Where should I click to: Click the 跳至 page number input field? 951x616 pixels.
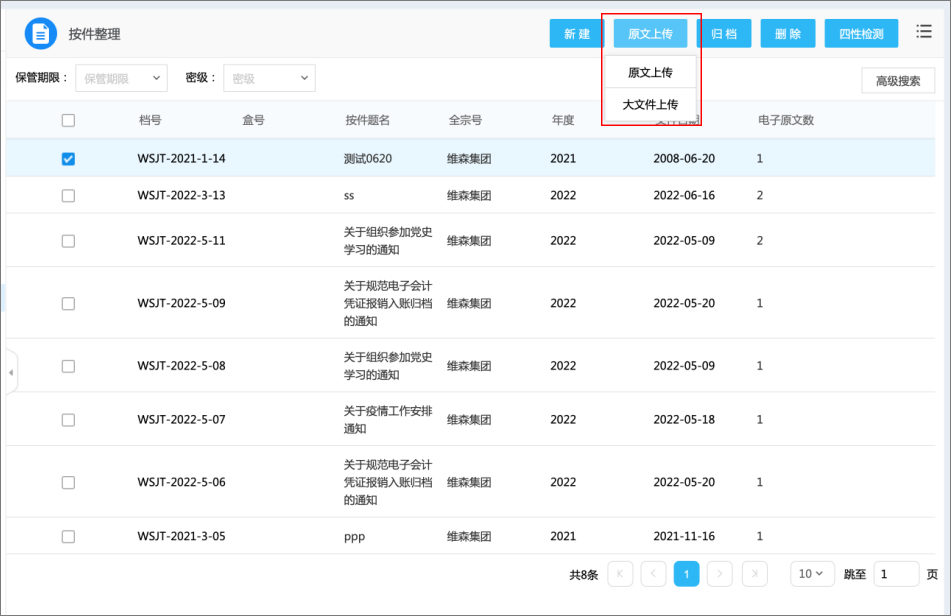896,574
